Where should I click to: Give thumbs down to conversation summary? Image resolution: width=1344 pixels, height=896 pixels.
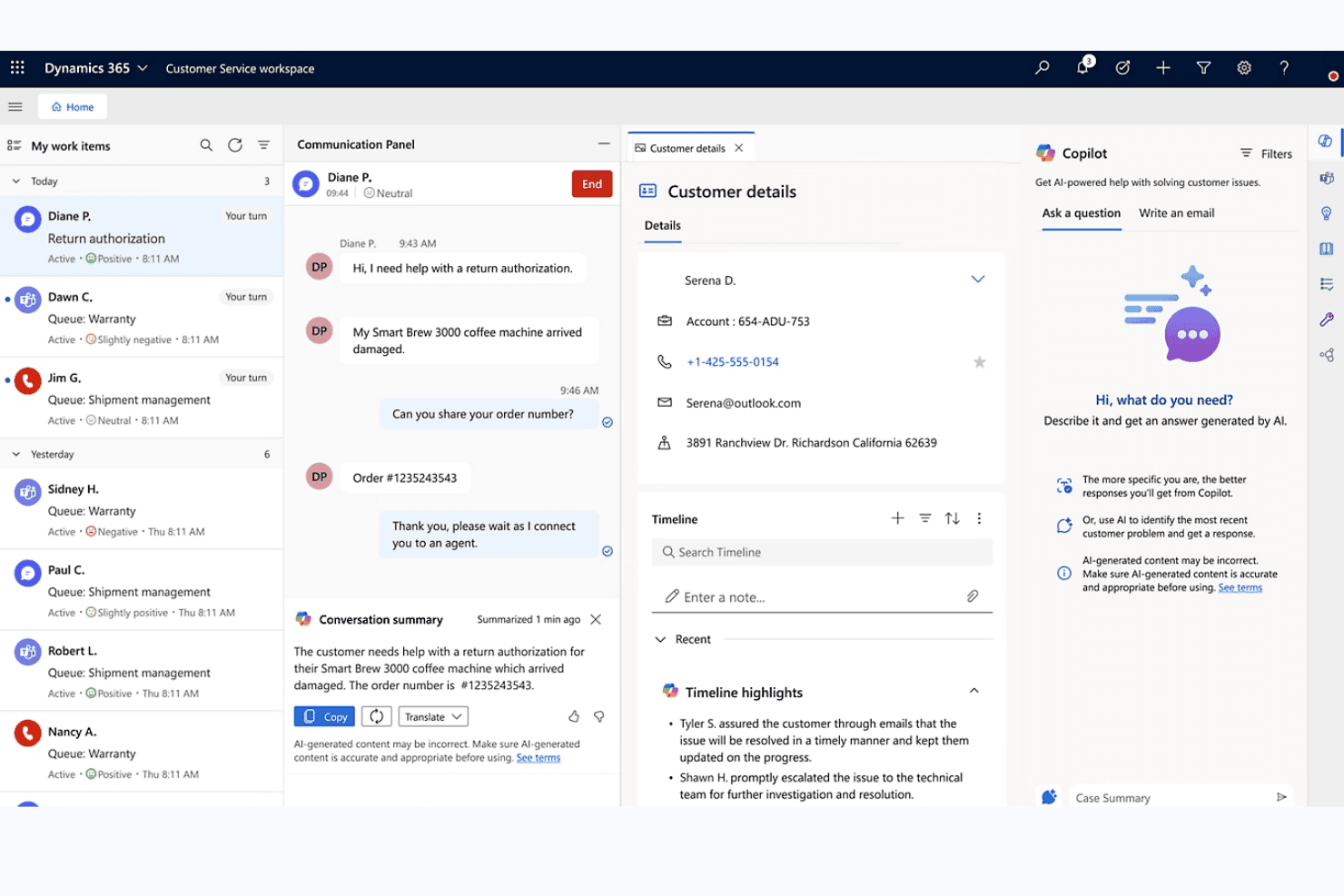point(599,716)
